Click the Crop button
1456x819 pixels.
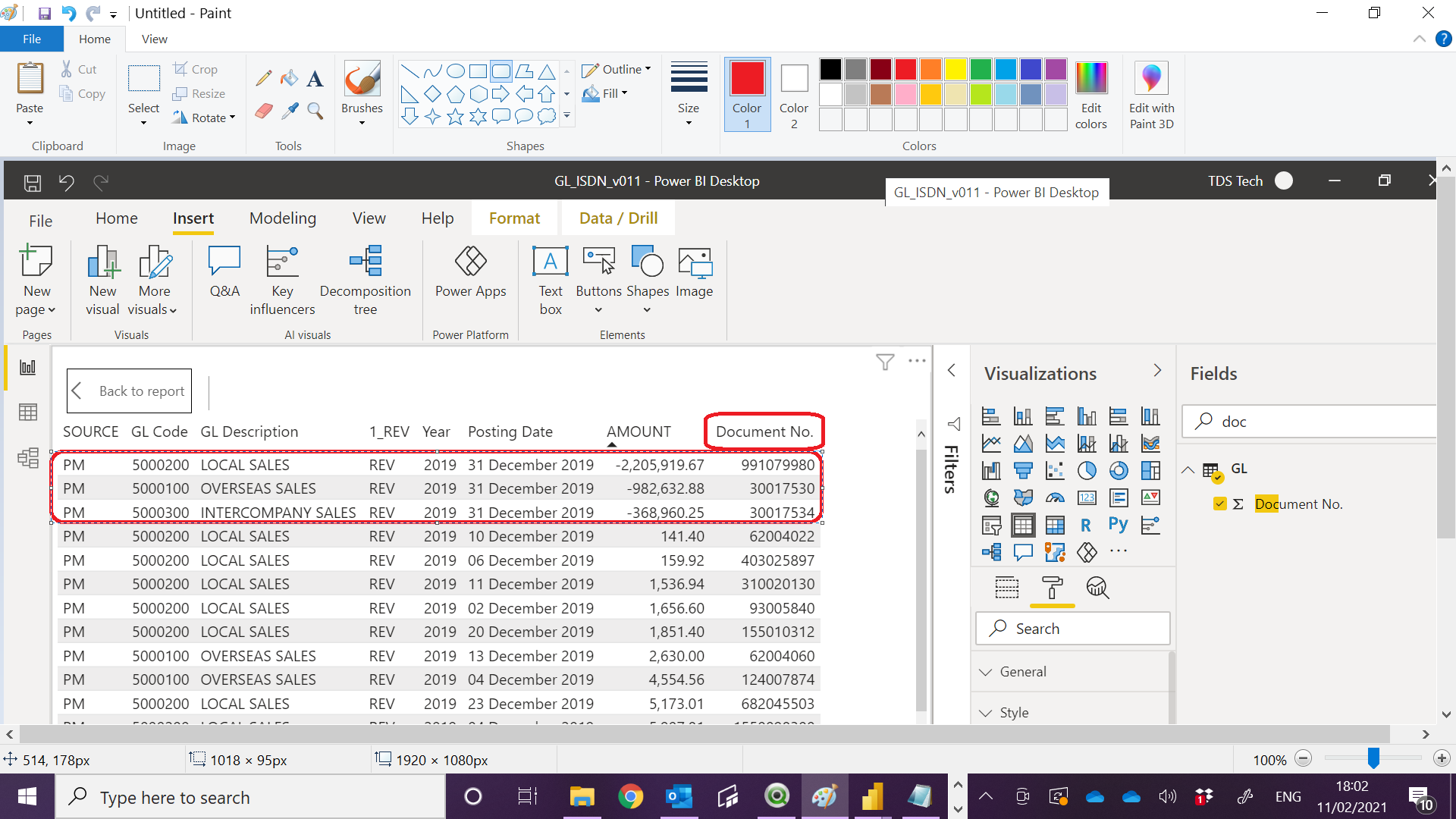point(196,69)
